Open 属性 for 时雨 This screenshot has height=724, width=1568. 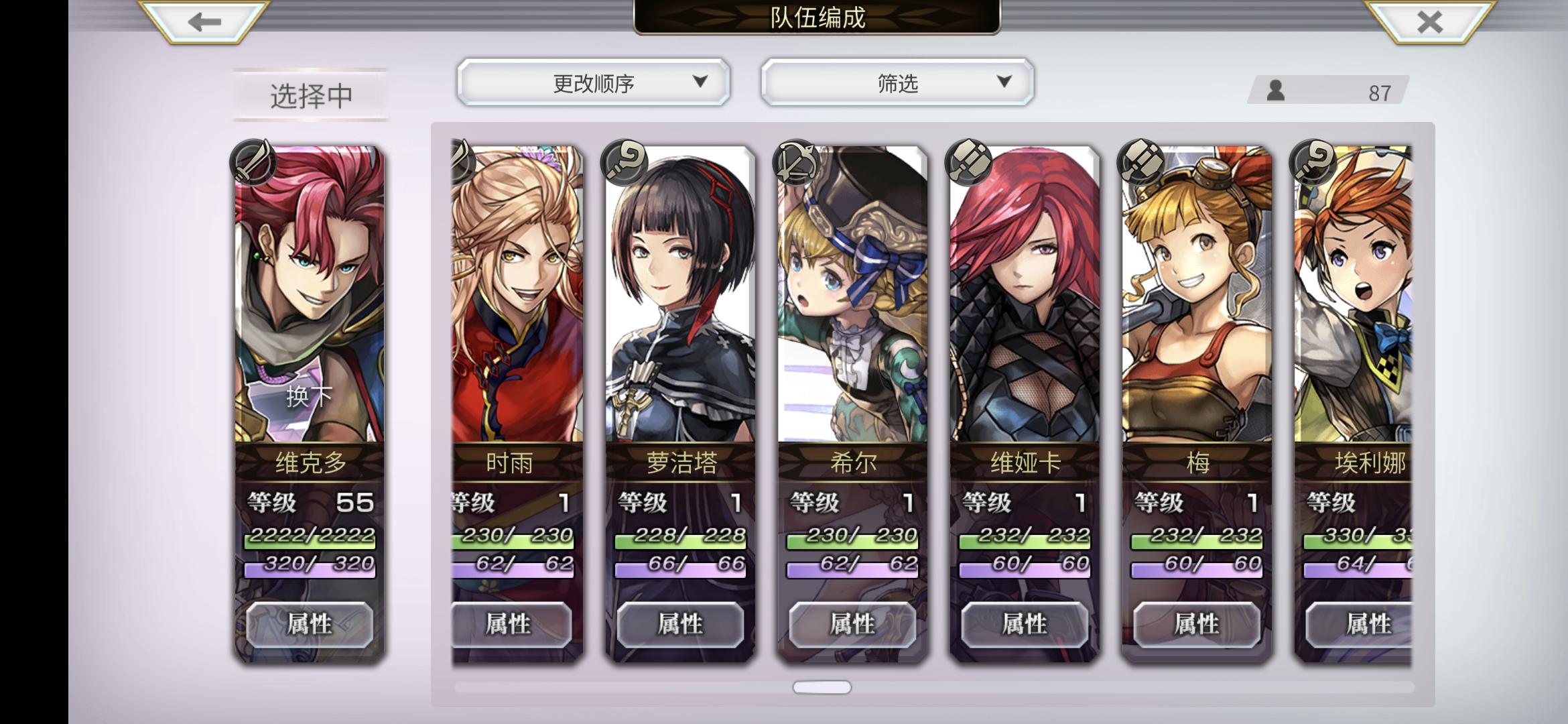pyautogui.click(x=509, y=624)
